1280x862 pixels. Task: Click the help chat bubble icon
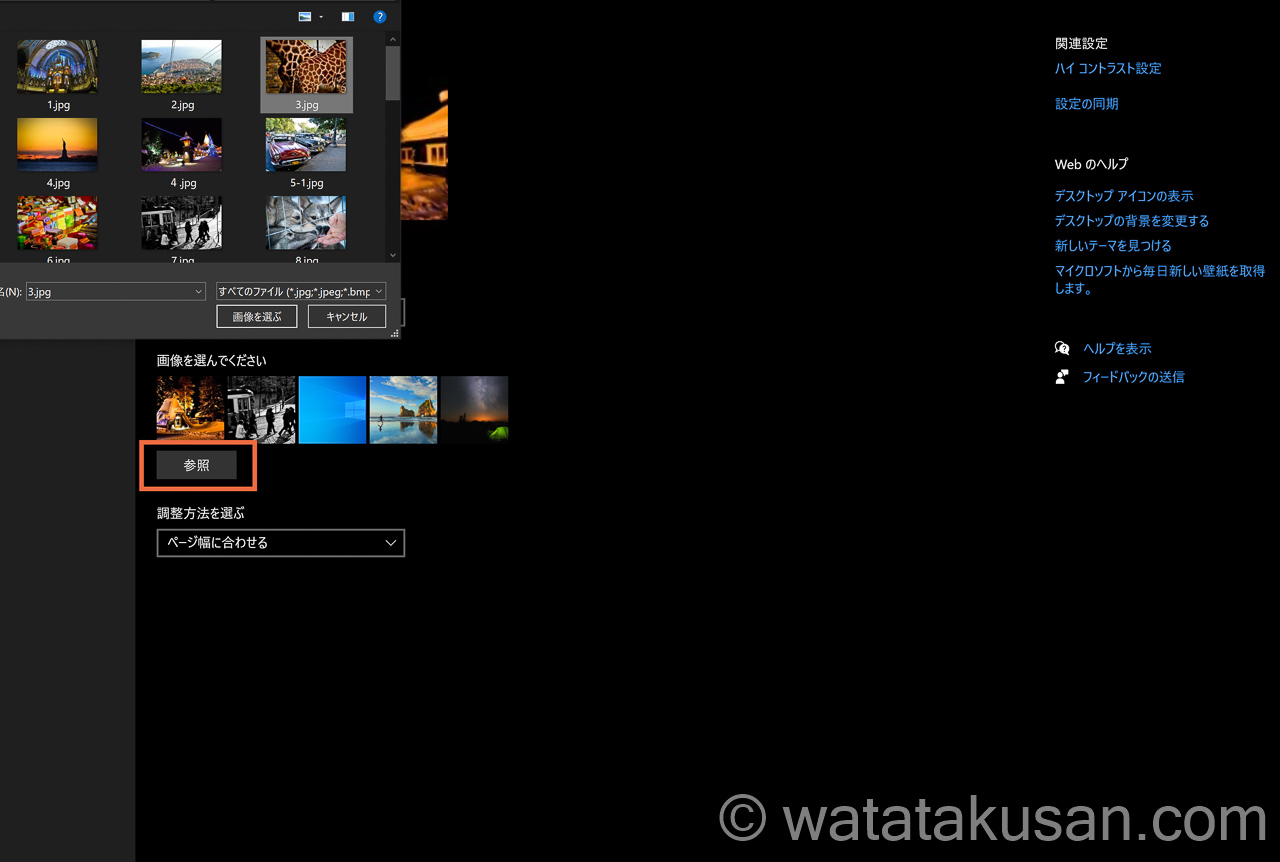[1062, 348]
